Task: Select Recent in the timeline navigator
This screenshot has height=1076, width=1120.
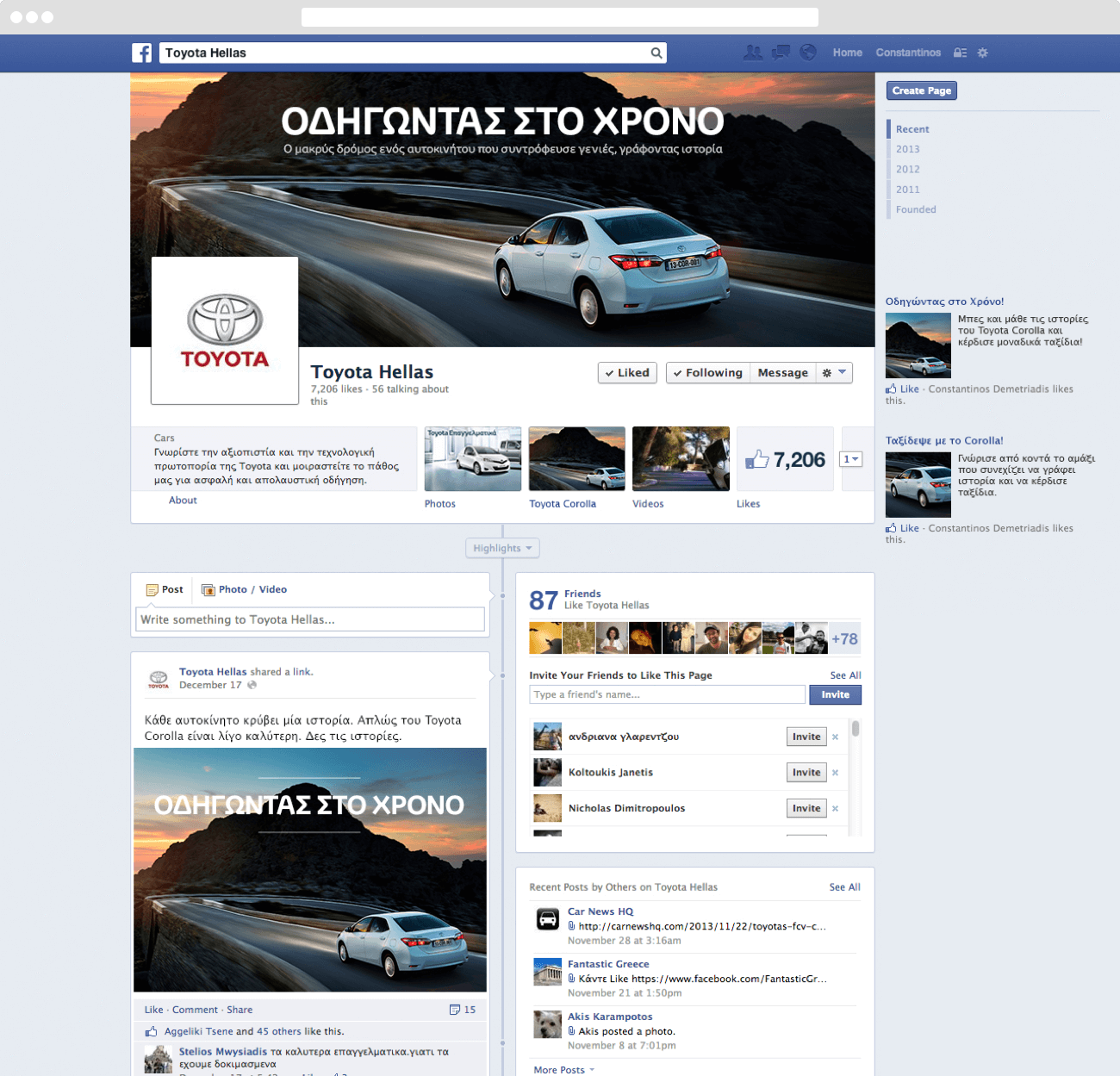Action: click(x=912, y=129)
